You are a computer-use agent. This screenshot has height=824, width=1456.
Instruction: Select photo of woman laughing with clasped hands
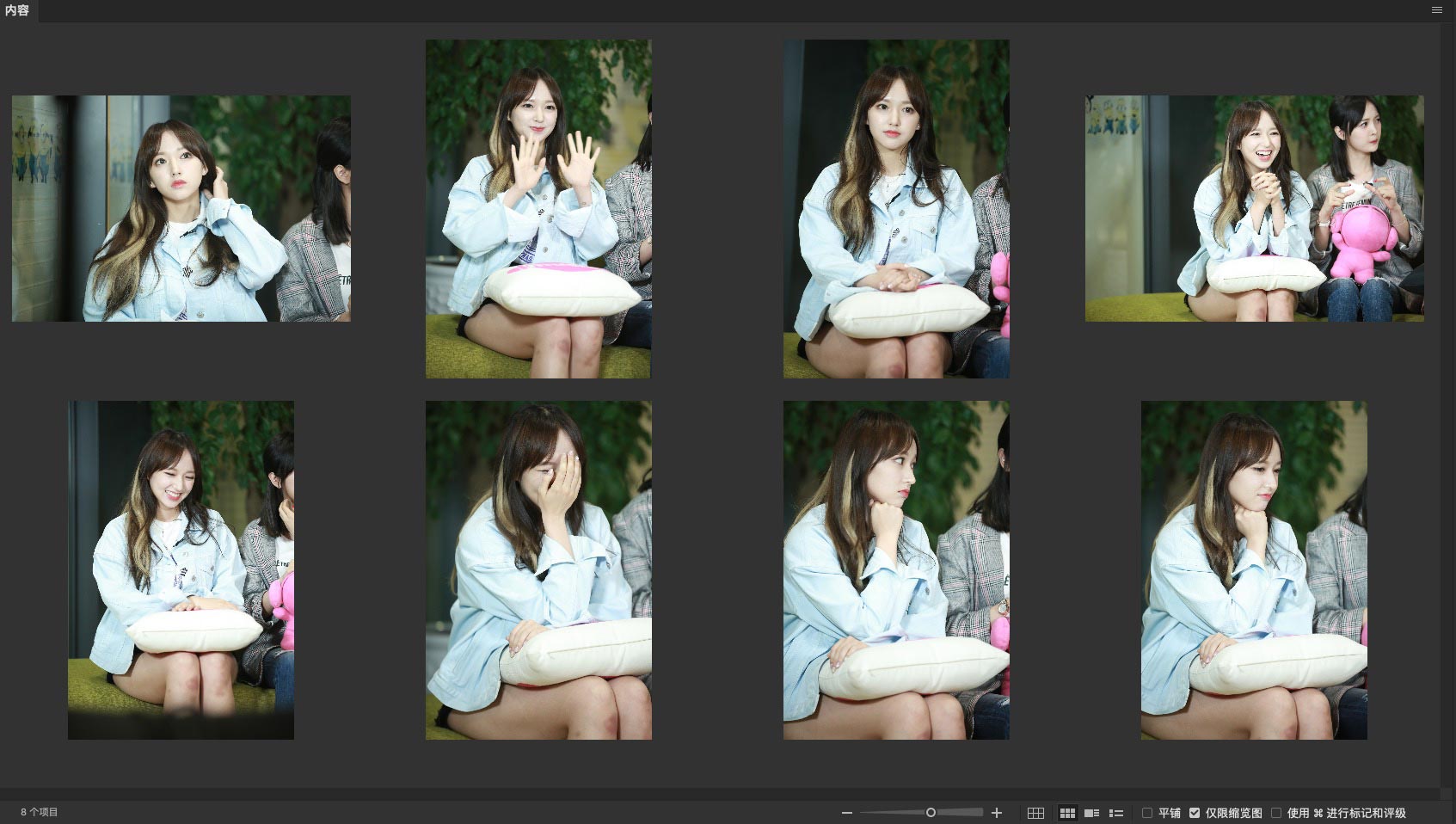(x=1254, y=208)
